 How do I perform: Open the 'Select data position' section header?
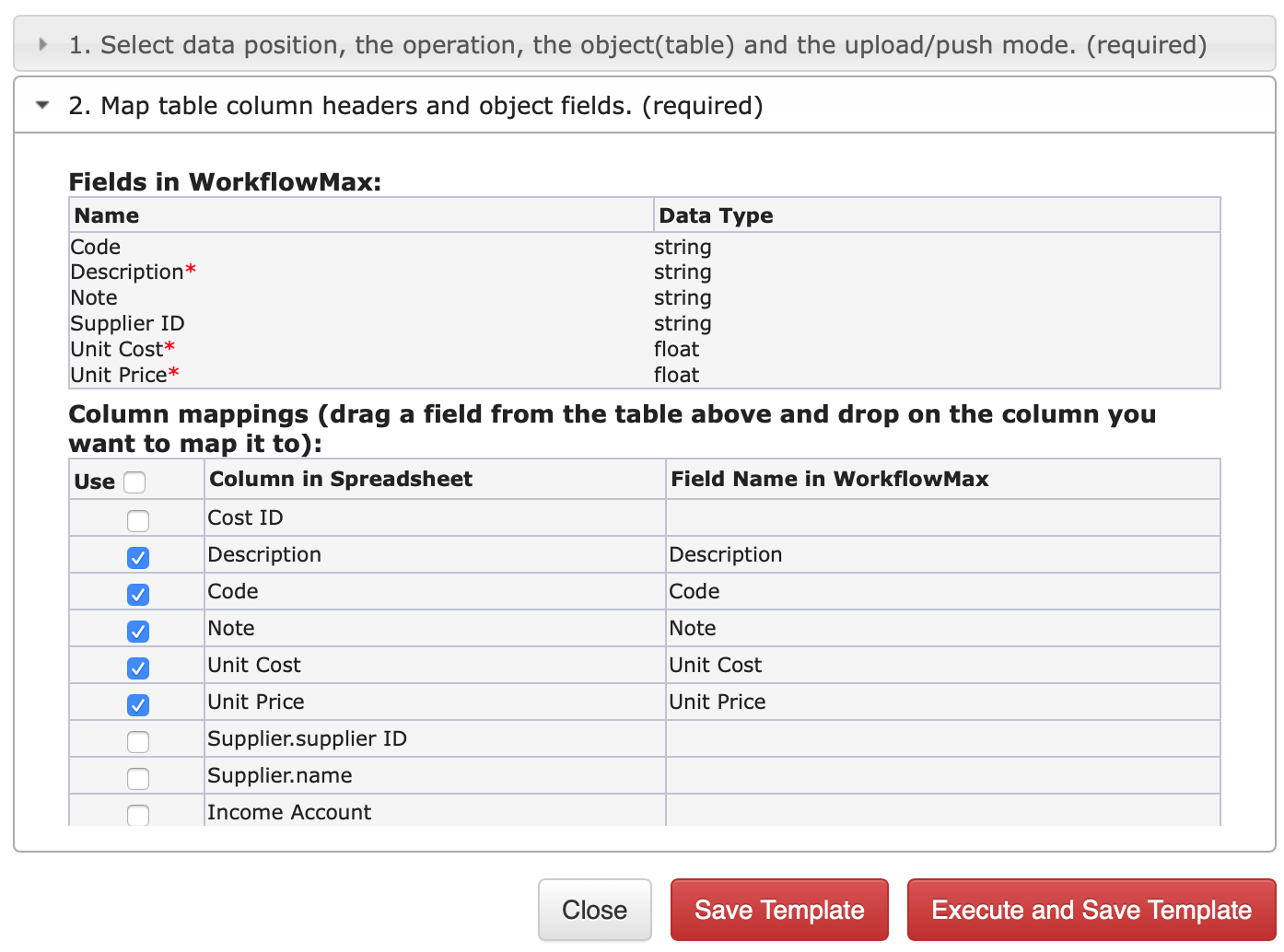[645, 43]
